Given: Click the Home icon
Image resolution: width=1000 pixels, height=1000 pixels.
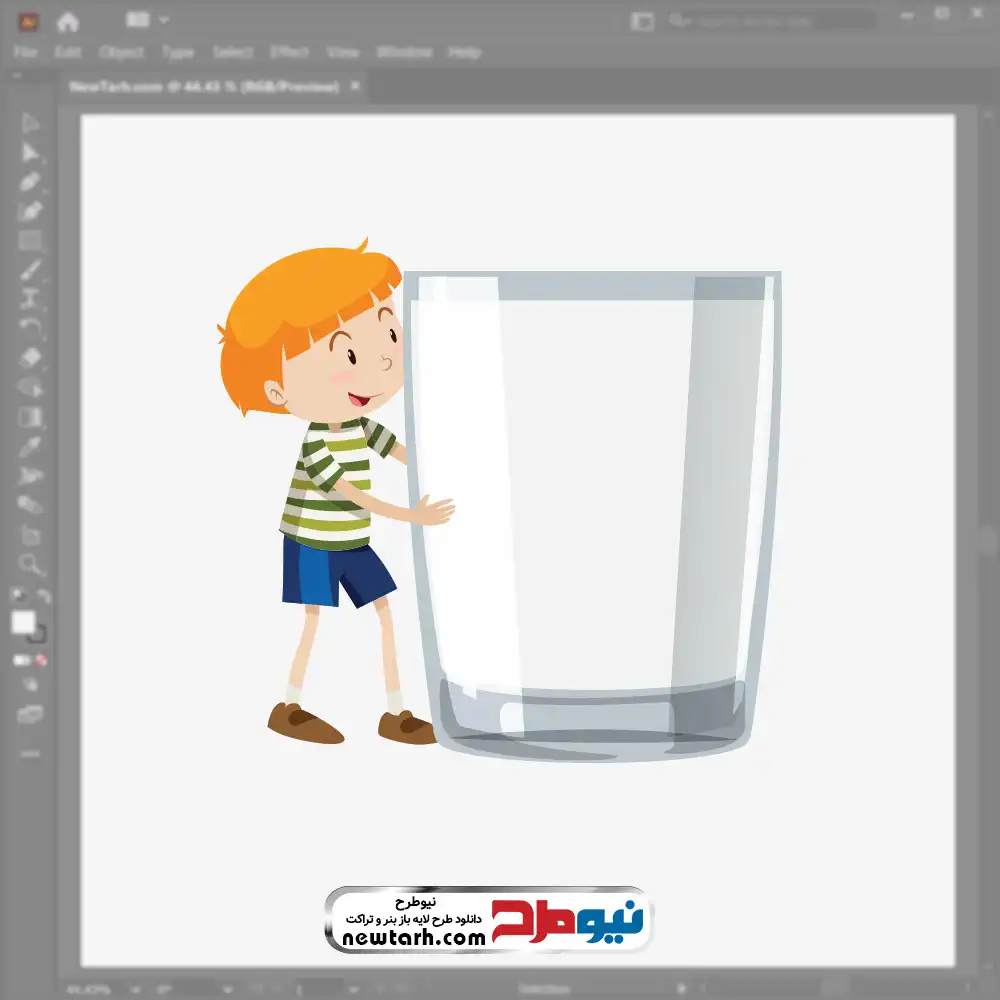Looking at the screenshot, I should (x=67, y=21).
